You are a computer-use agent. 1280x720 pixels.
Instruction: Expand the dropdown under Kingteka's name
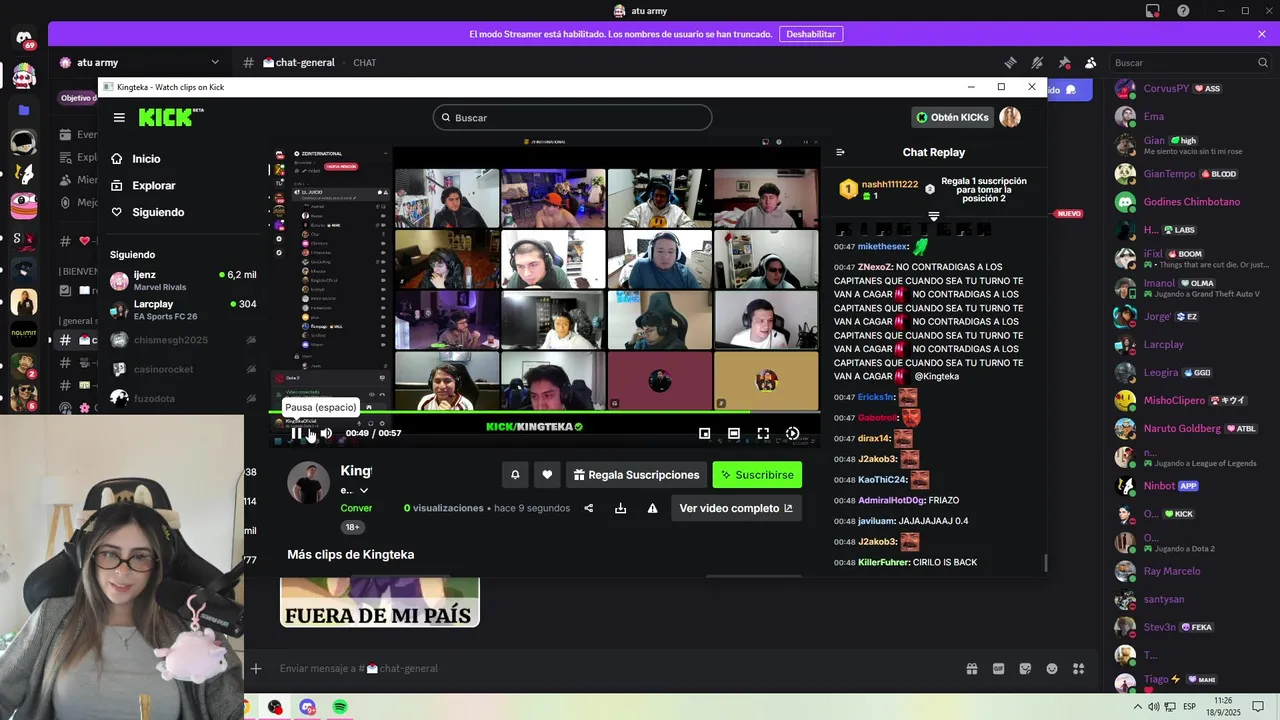point(364,490)
